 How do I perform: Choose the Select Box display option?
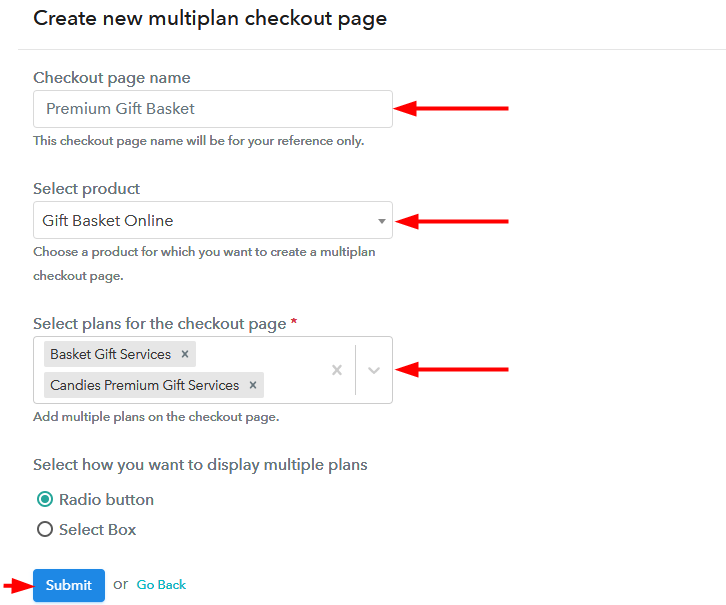(x=44, y=529)
